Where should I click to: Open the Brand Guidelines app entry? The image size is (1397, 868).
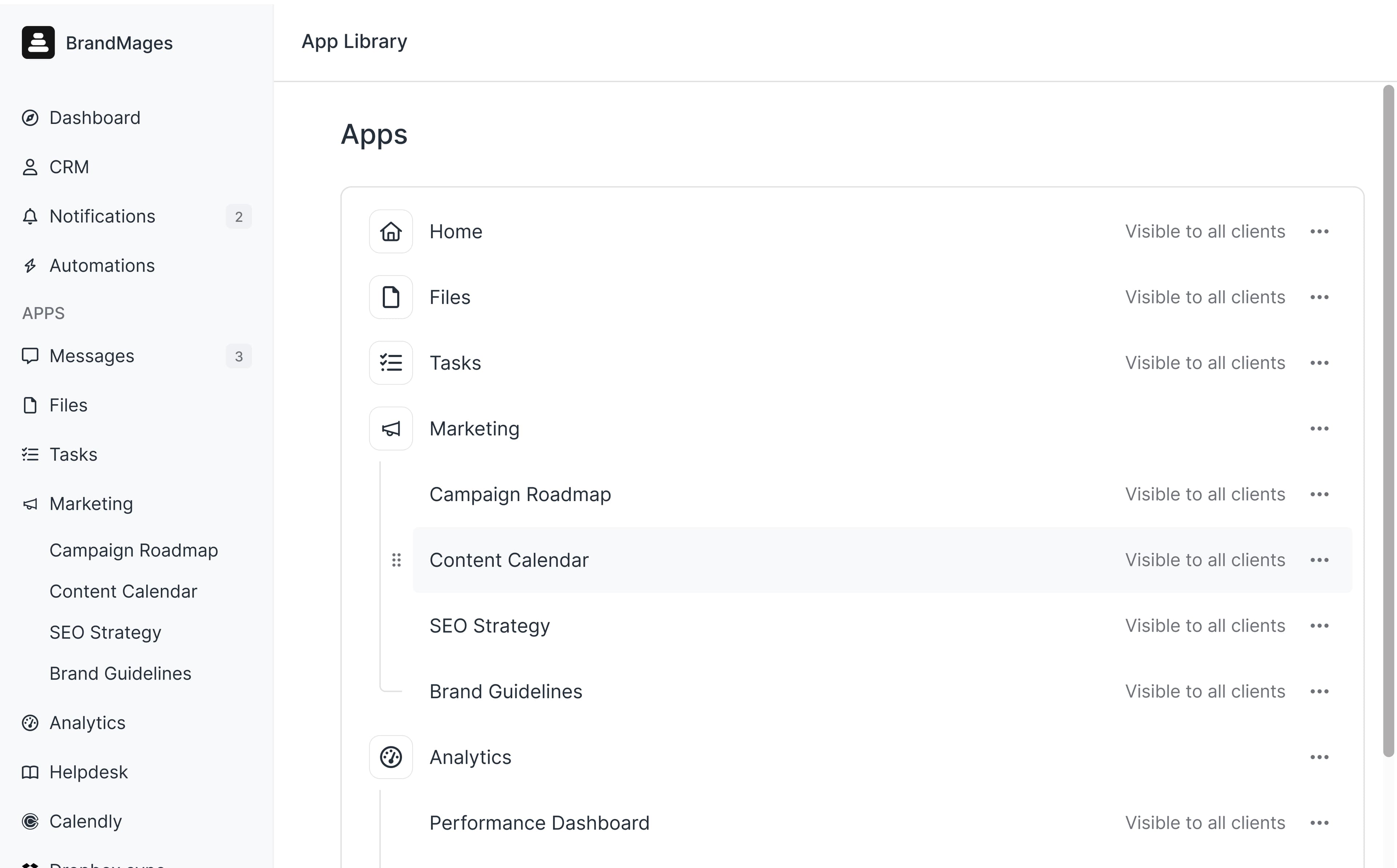pyautogui.click(x=506, y=691)
